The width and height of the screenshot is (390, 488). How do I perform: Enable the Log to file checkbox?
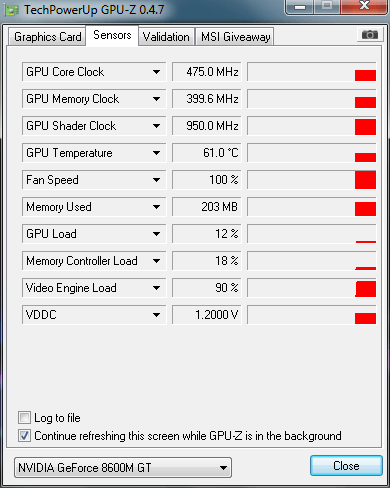click(x=24, y=418)
